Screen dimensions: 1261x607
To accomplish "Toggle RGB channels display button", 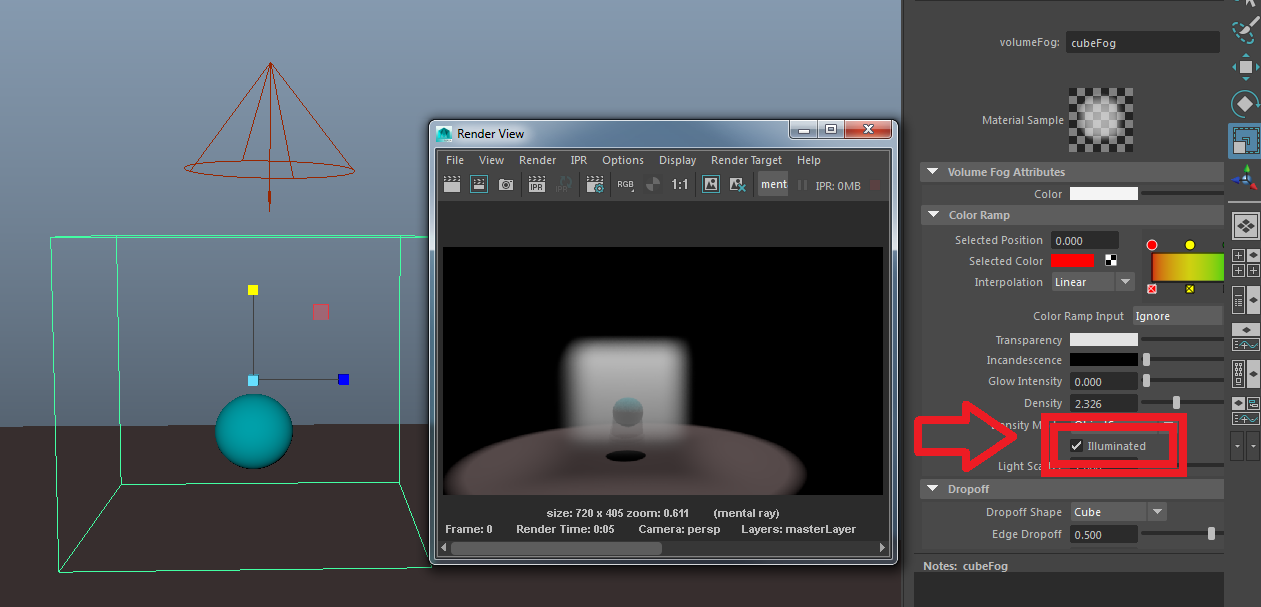I will coord(625,184).
